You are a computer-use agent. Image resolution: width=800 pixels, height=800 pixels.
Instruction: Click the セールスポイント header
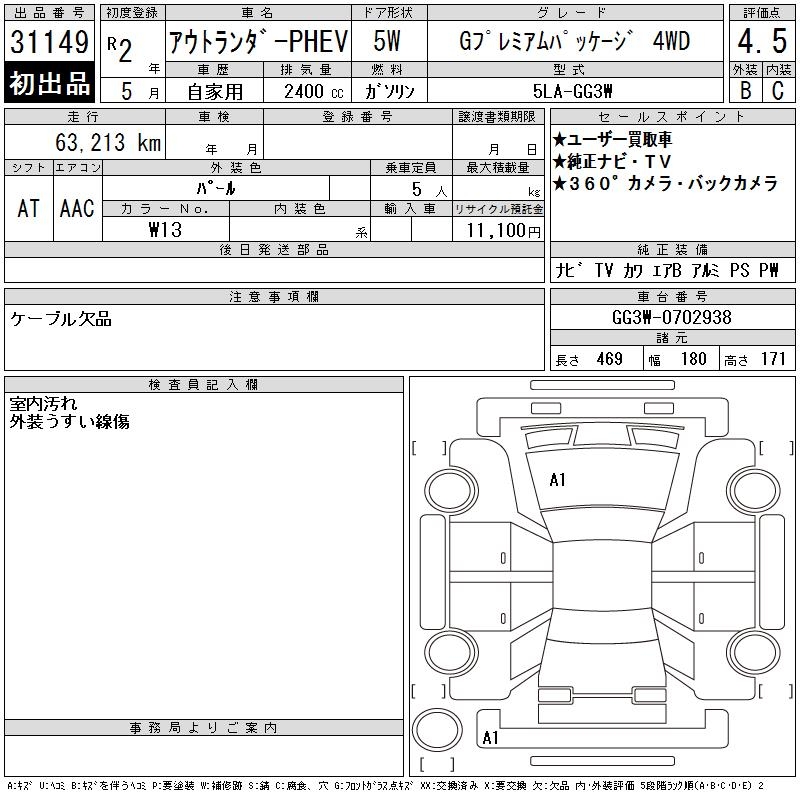point(672,116)
